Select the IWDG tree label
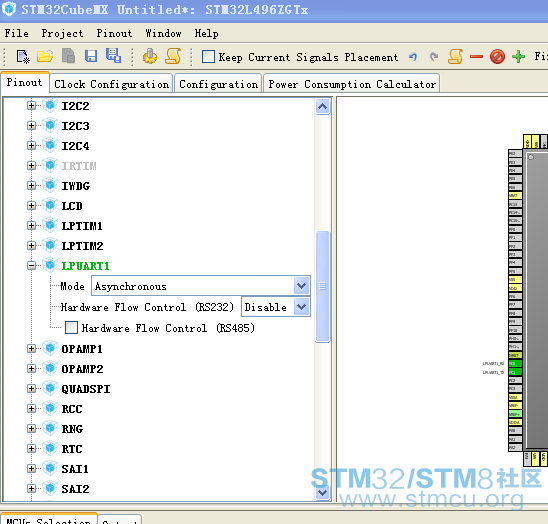 tap(75, 186)
